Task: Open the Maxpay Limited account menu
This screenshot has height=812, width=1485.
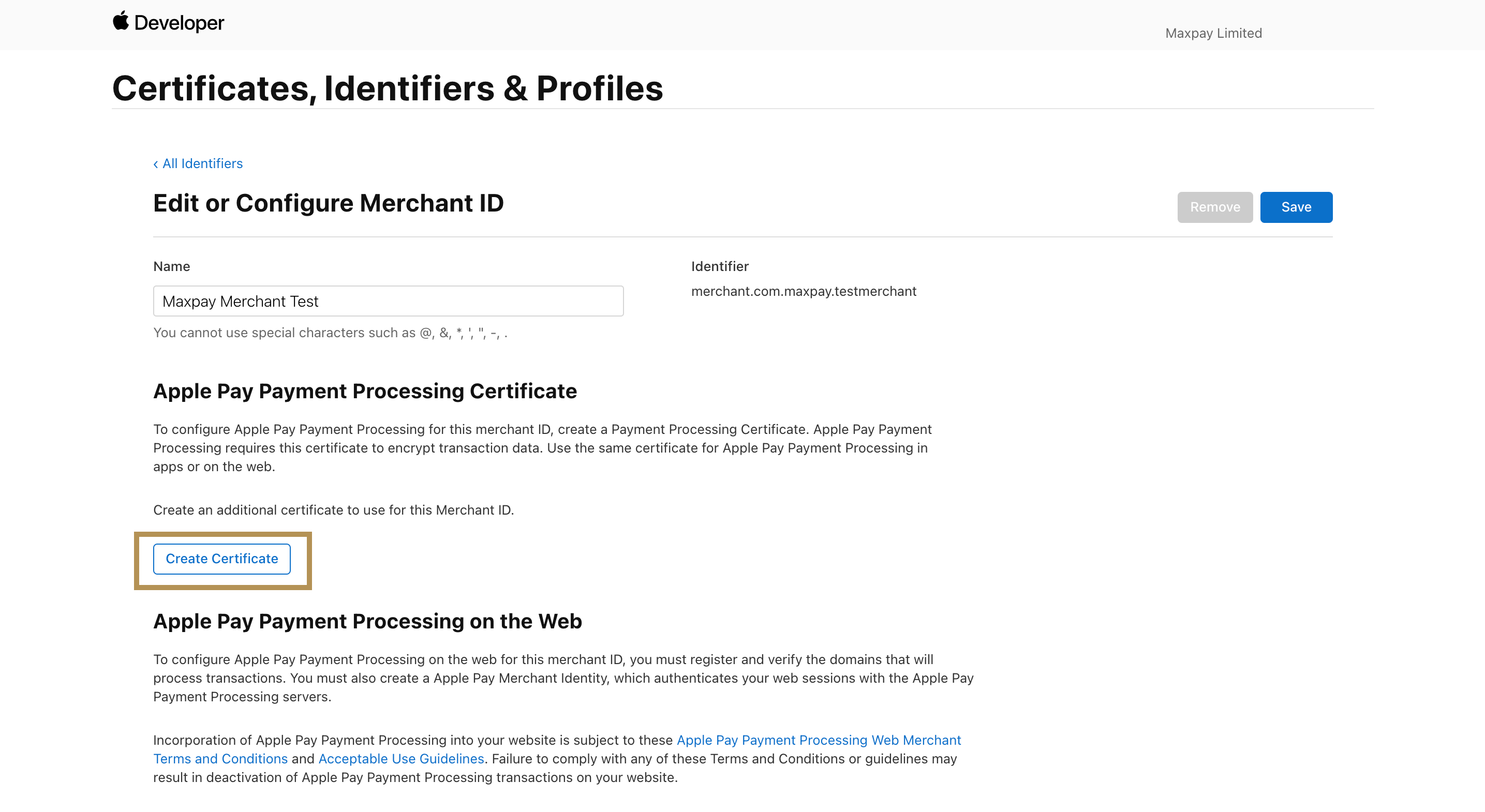Action: [x=1213, y=34]
